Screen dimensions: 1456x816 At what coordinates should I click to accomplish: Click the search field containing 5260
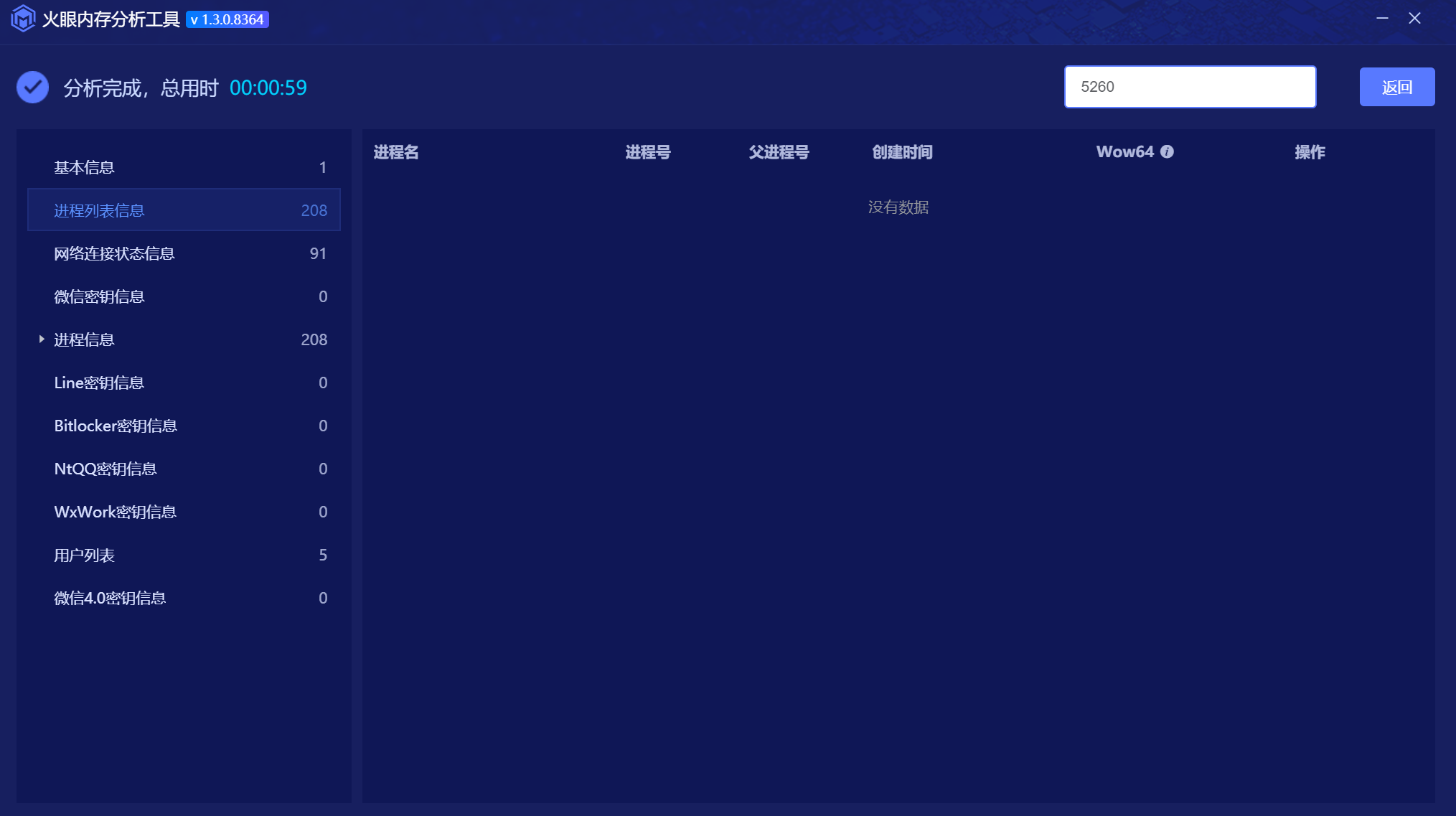point(1189,87)
